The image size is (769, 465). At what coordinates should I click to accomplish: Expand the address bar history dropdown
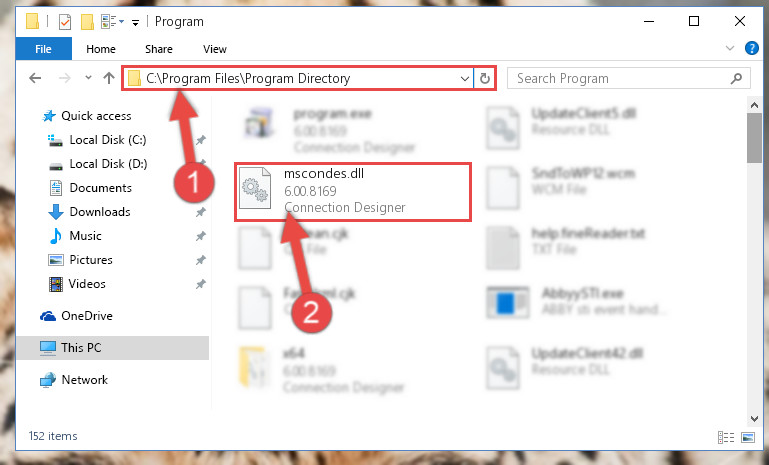pos(464,78)
